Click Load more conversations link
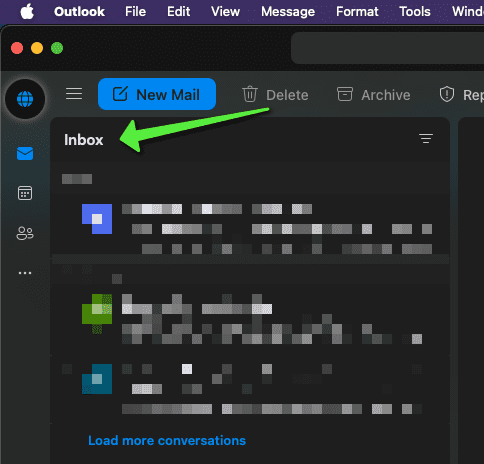Image resolution: width=484 pixels, height=464 pixels. pos(167,441)
